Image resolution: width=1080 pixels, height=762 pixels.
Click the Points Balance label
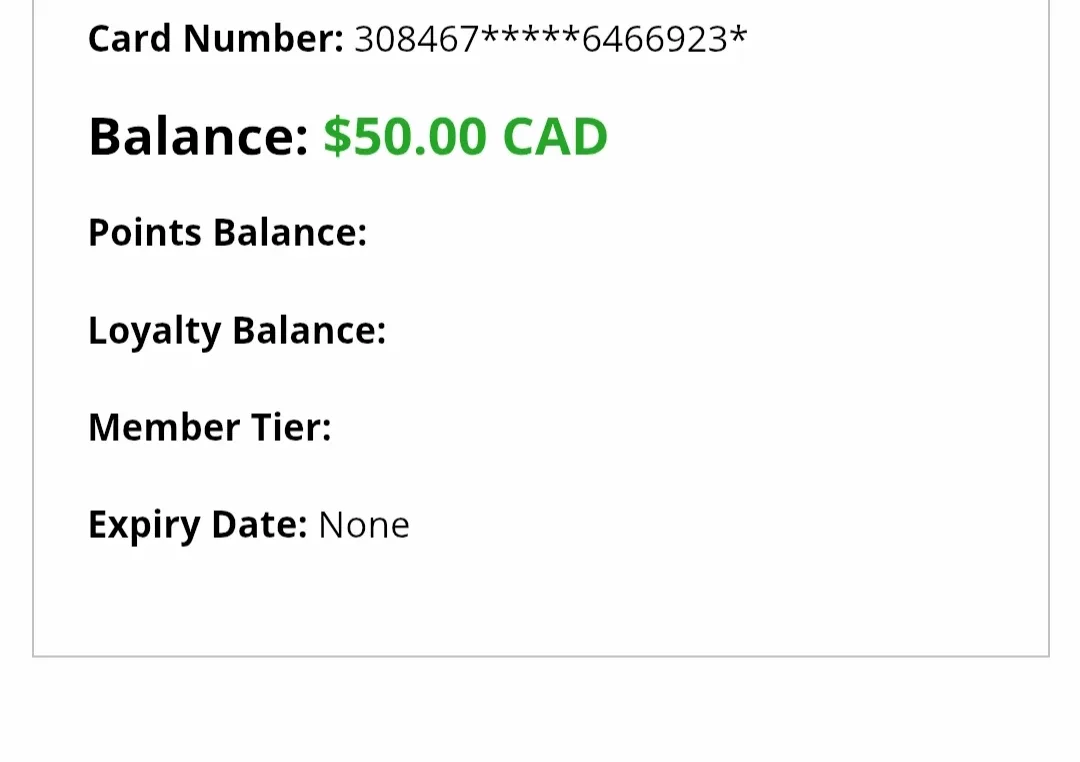click(x=227, y=233)
